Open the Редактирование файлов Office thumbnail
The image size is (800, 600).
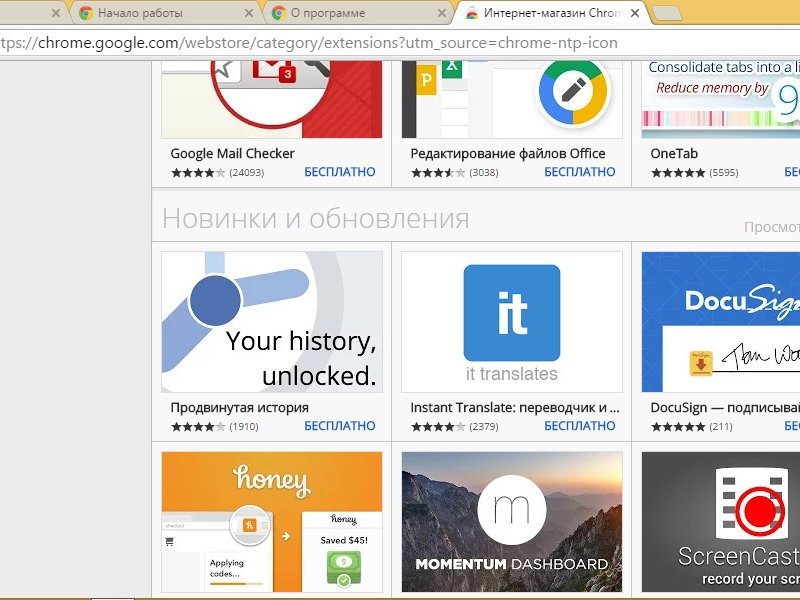point(512,99)
